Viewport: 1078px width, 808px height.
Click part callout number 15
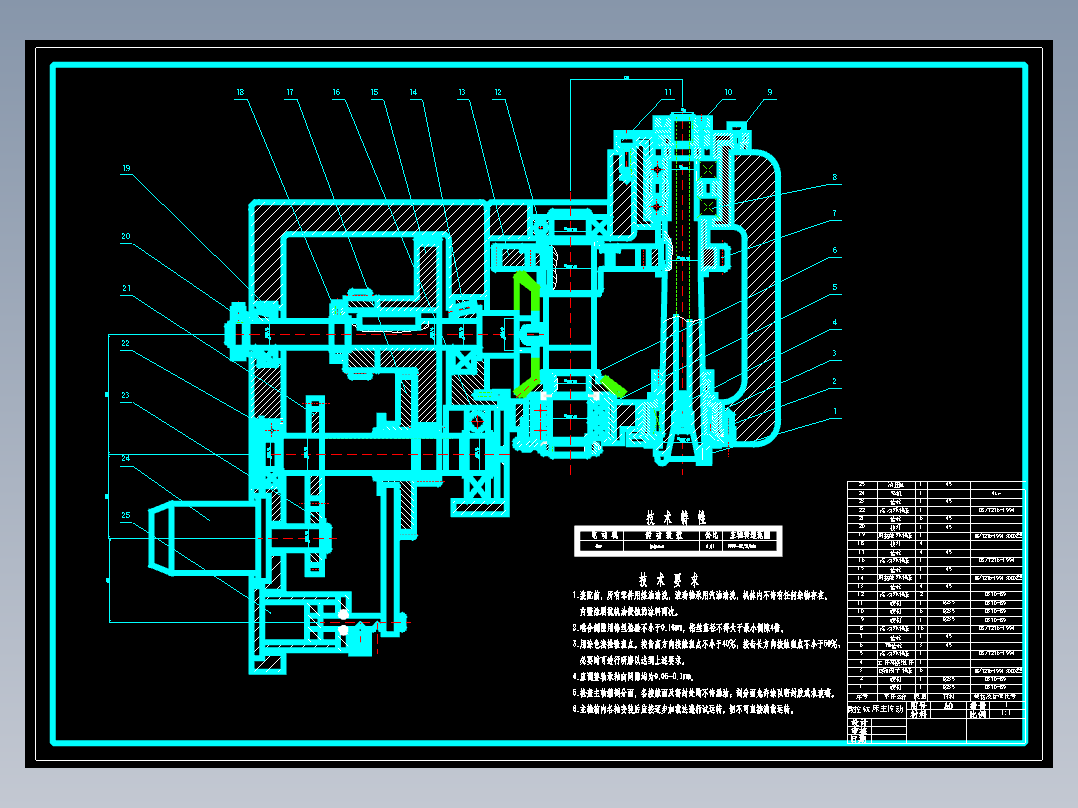pyautogui.click(x=375, y=92)
